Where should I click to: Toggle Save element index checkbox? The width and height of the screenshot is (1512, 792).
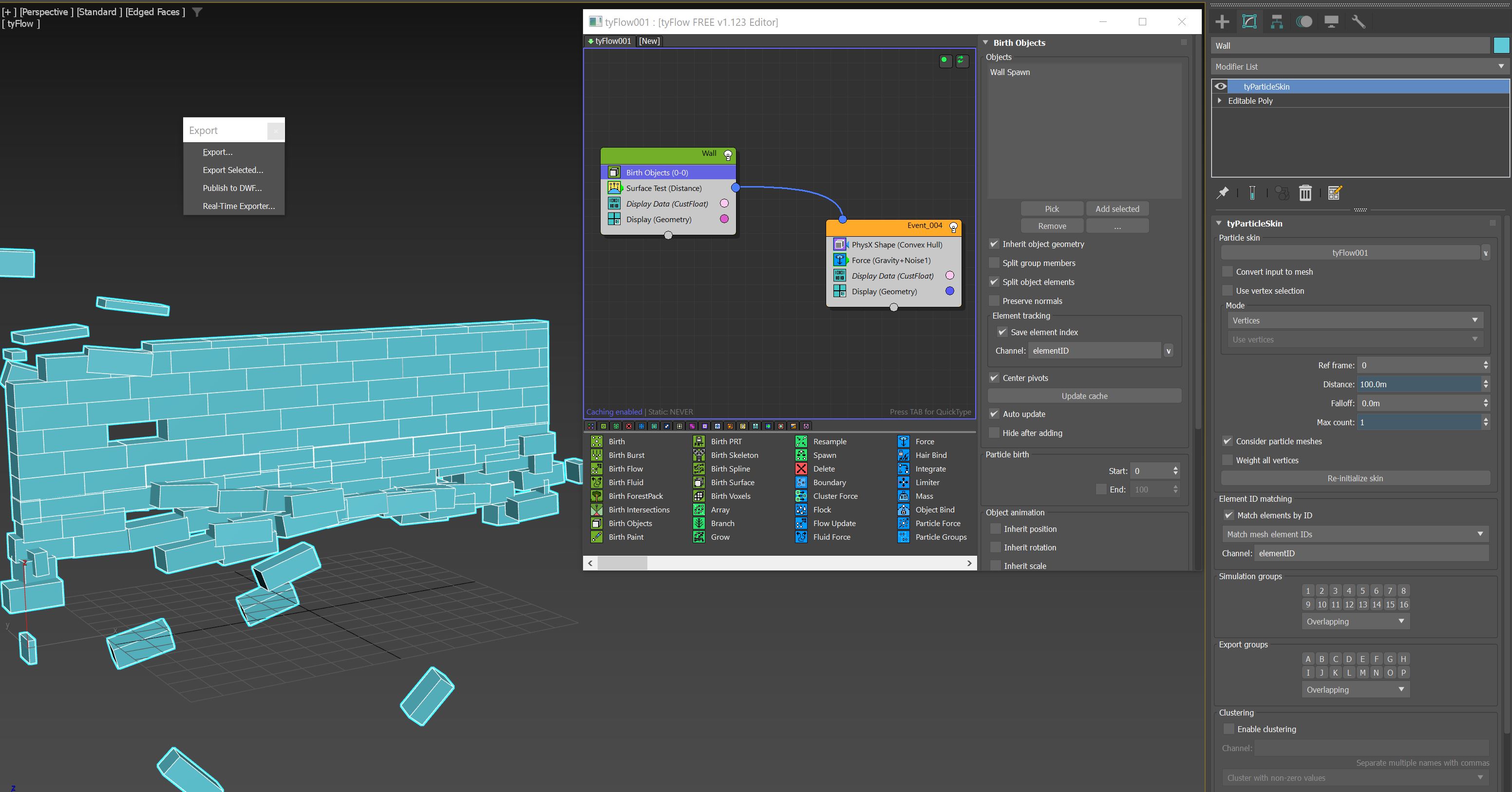pyautogui.click(x=1002, y=332)
